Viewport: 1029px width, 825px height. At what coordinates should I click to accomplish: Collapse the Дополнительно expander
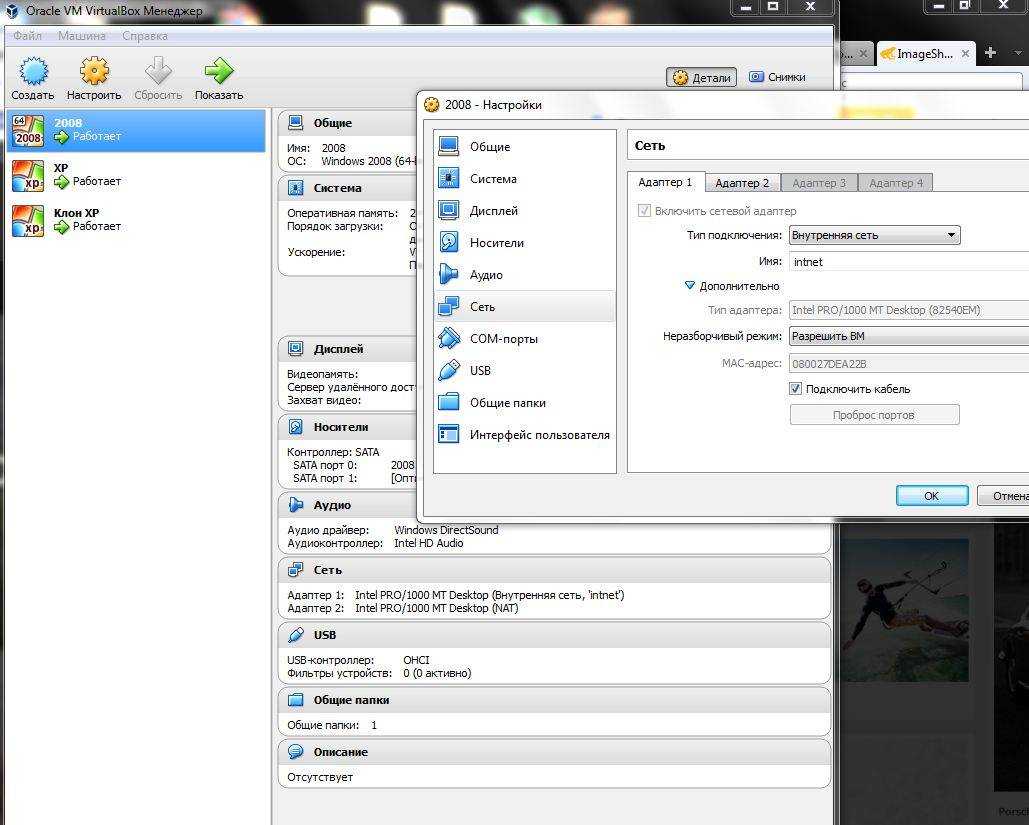click(690, 286)
